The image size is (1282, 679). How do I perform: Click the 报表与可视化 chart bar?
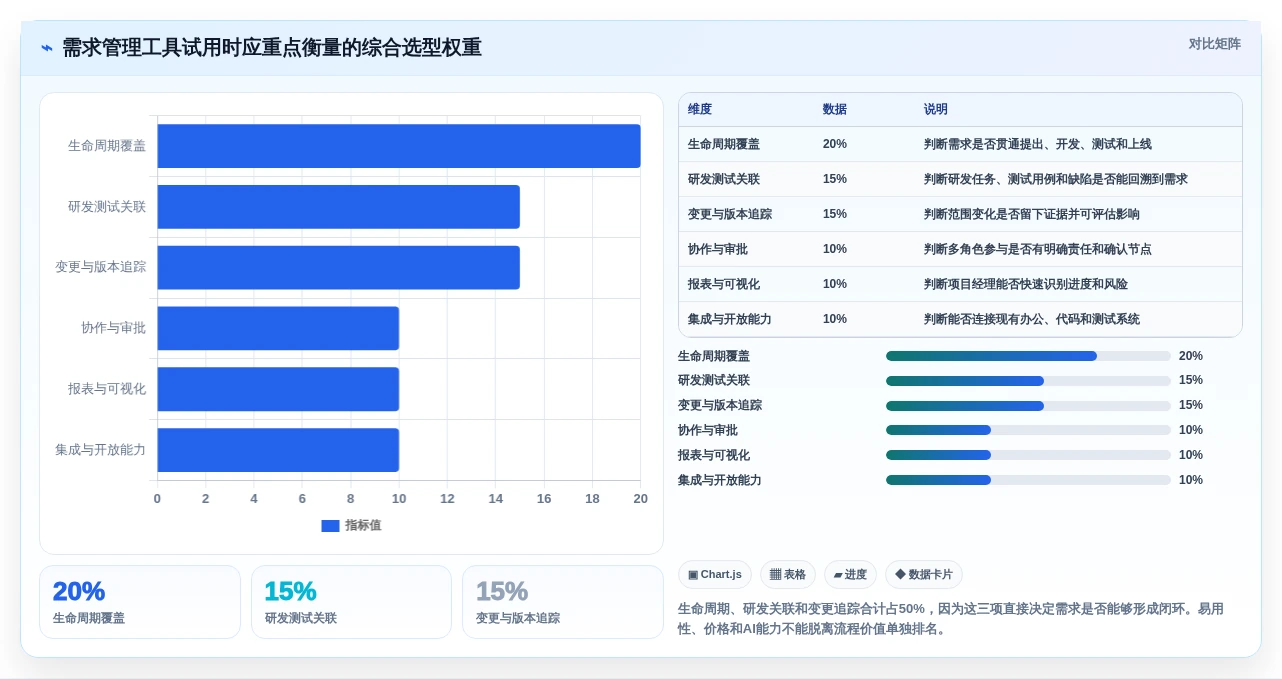click(x=278, y=389)
